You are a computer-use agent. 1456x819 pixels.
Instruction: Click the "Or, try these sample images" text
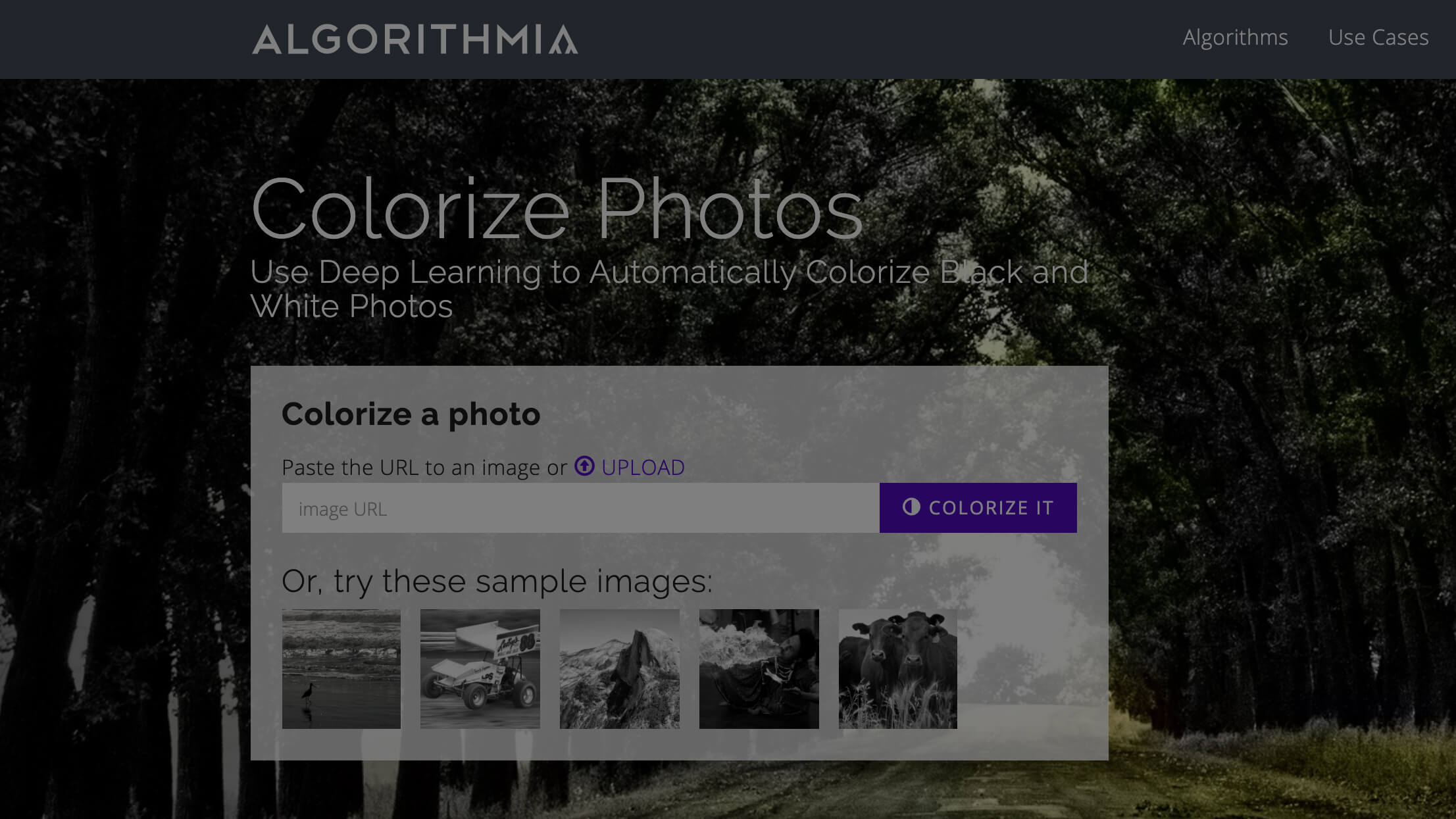point(497,581)
